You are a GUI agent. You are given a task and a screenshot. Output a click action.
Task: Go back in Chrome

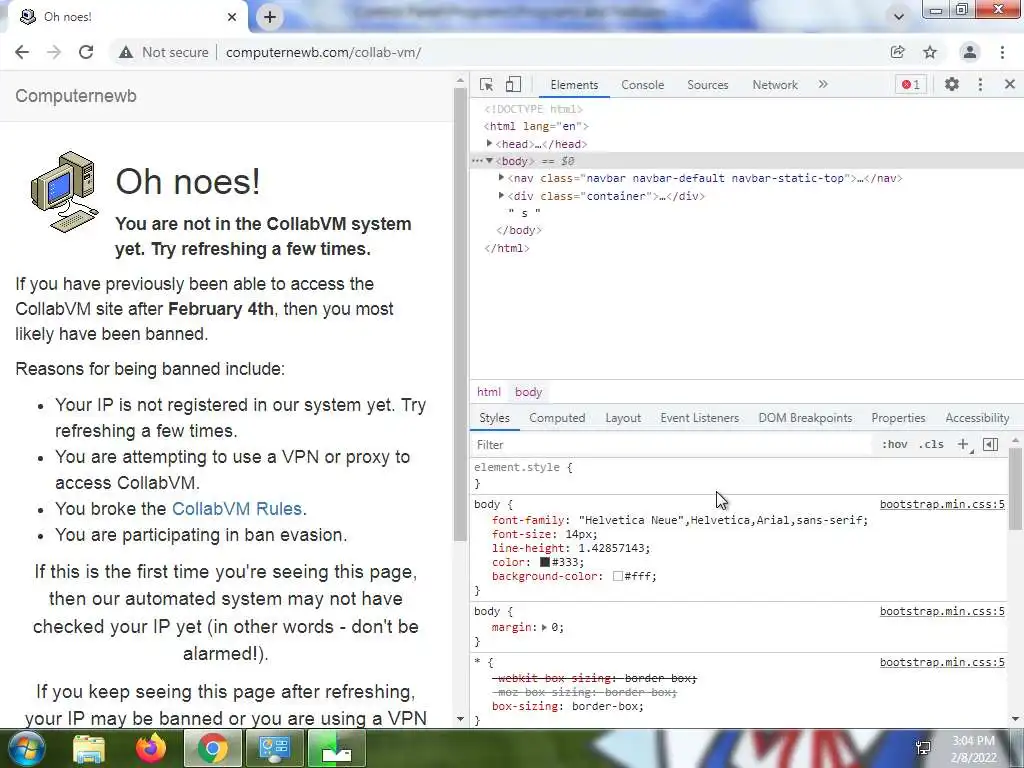point(22,52)
